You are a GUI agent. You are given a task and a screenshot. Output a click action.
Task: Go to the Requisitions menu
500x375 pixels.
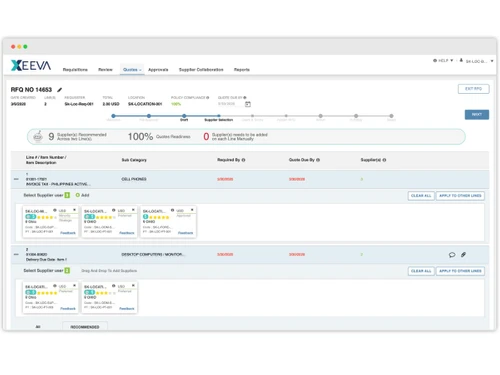pos(75,70)
